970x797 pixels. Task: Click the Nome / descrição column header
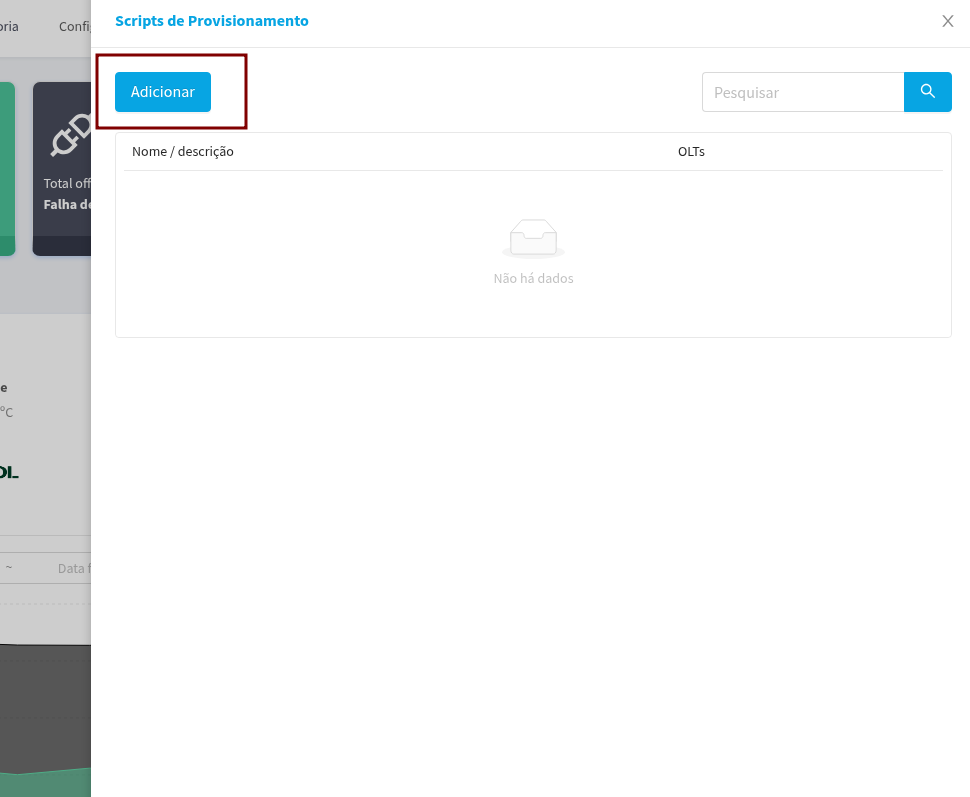(183, 152)
